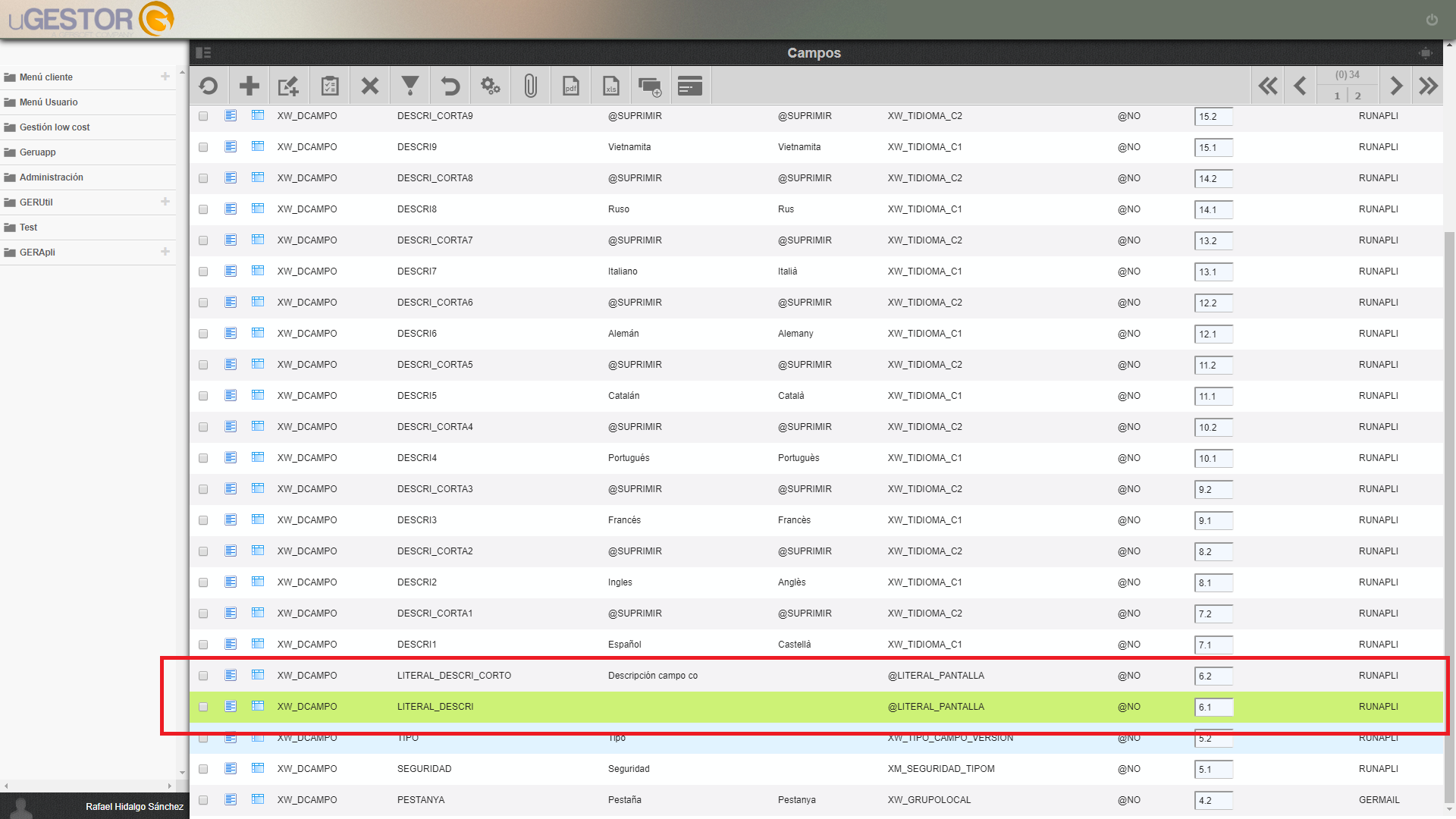1456x819 pixels.
Task: Tick checkbox for DESCRI8 row
Action: coord(203,209)
